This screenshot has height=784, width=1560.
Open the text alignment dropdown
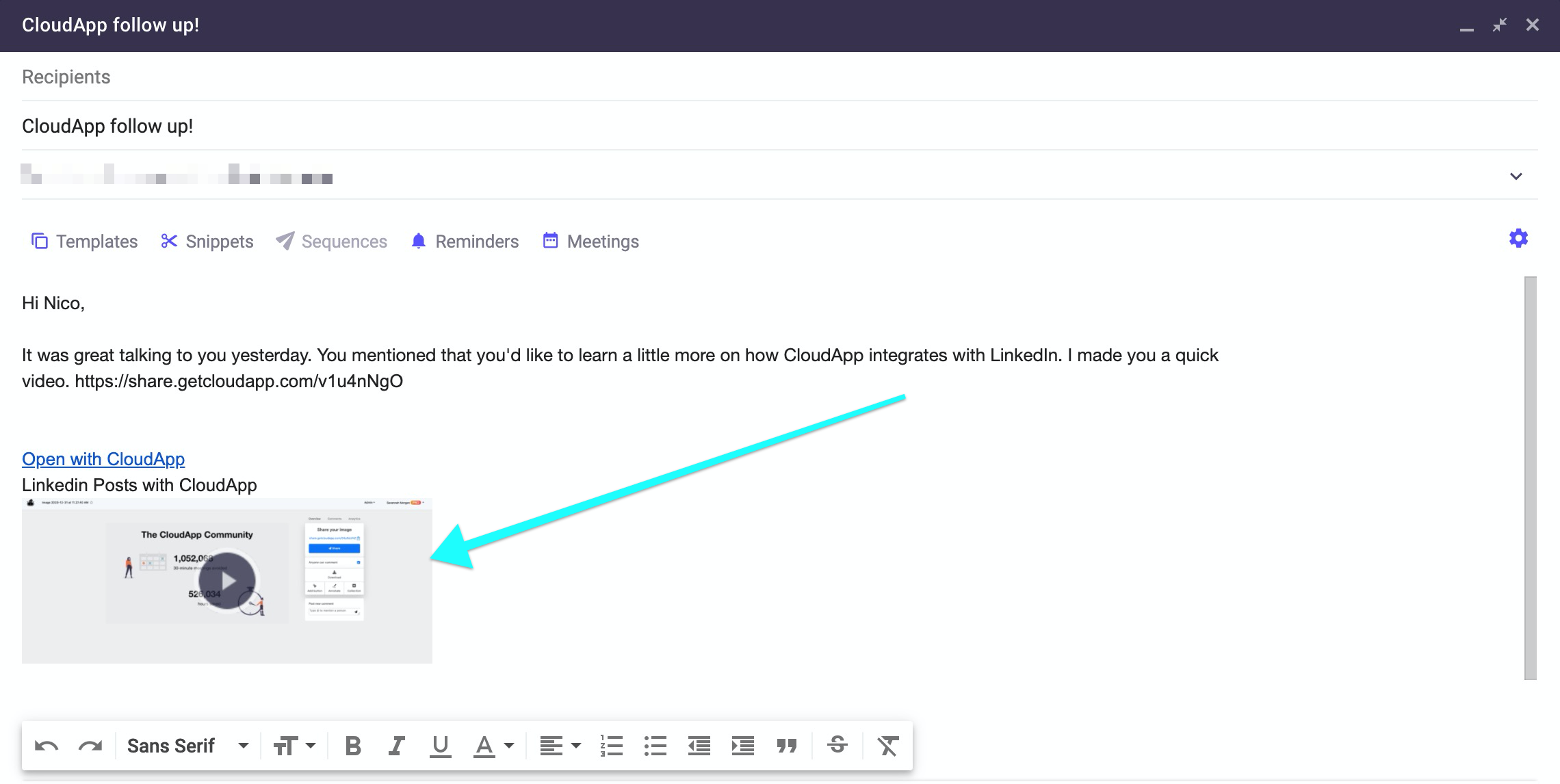pyautogui.click(x=558, y=746)
